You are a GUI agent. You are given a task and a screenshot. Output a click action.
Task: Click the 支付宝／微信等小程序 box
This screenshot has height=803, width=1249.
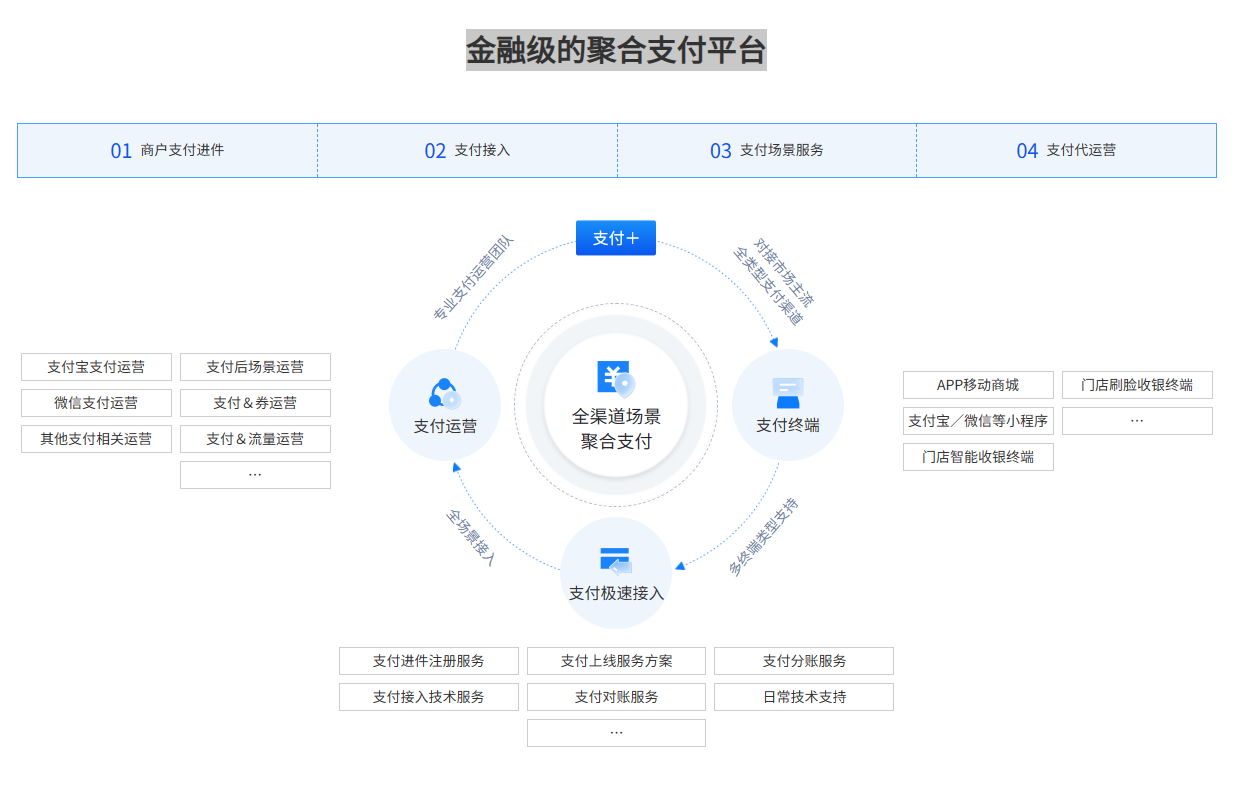(978, 421)
